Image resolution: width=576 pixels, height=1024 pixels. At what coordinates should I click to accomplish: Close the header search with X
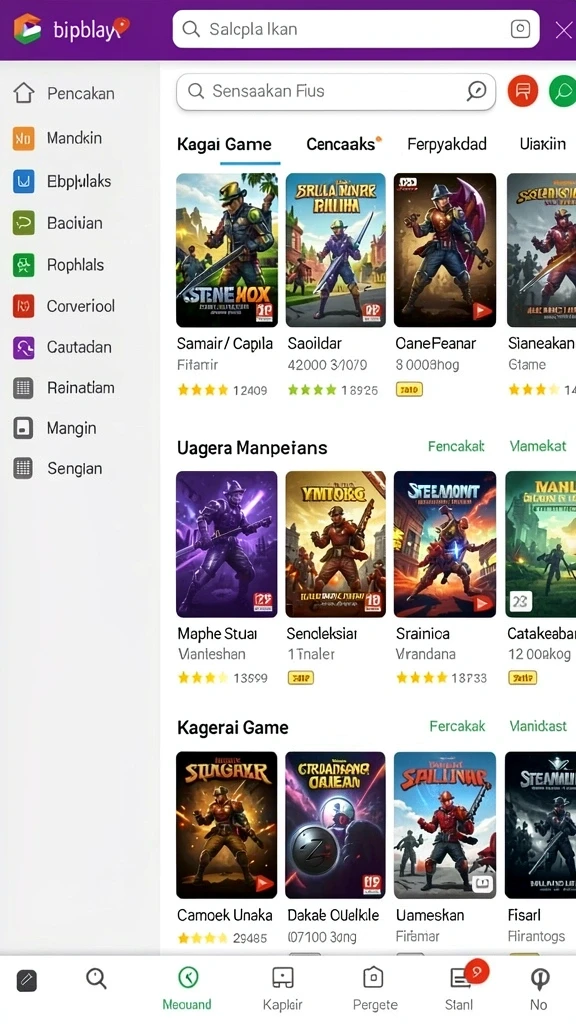[564, 29]
